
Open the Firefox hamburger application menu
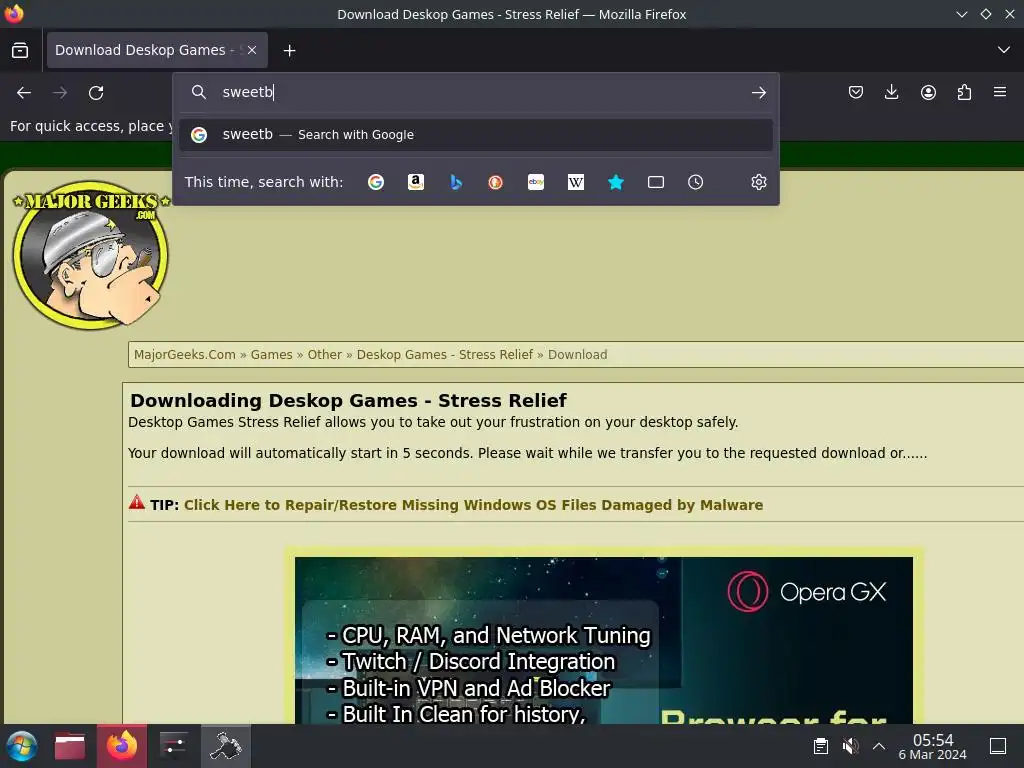(x=1000, y=93)
